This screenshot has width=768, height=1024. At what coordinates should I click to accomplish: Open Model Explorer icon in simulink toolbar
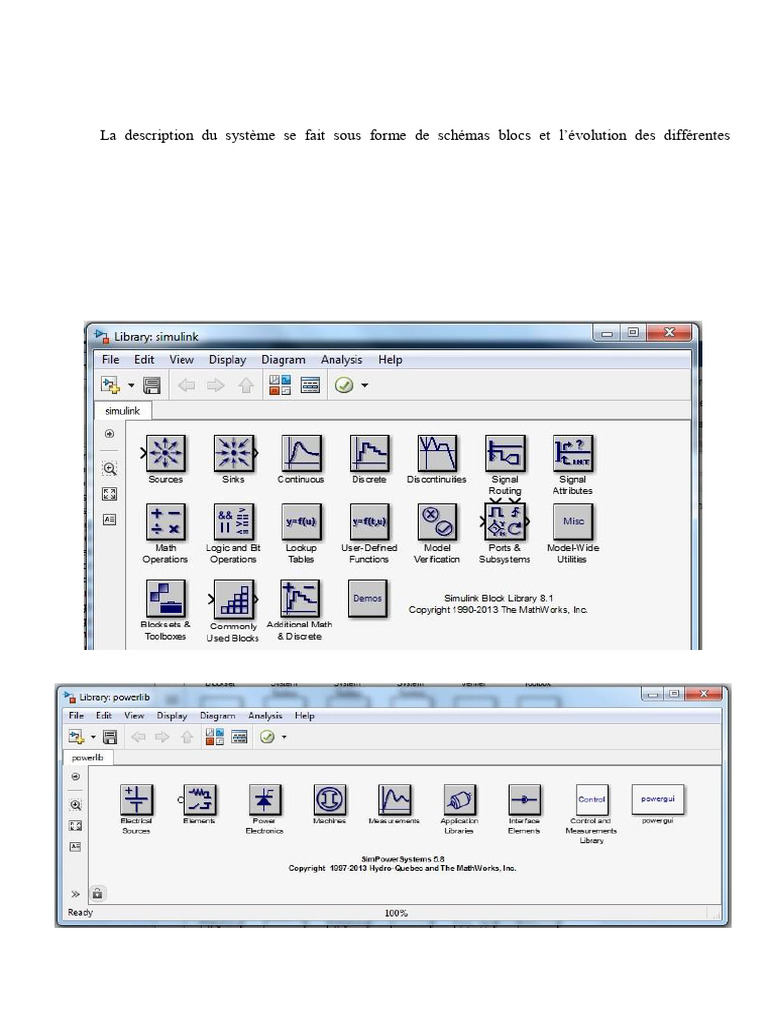tap(310, 385)
